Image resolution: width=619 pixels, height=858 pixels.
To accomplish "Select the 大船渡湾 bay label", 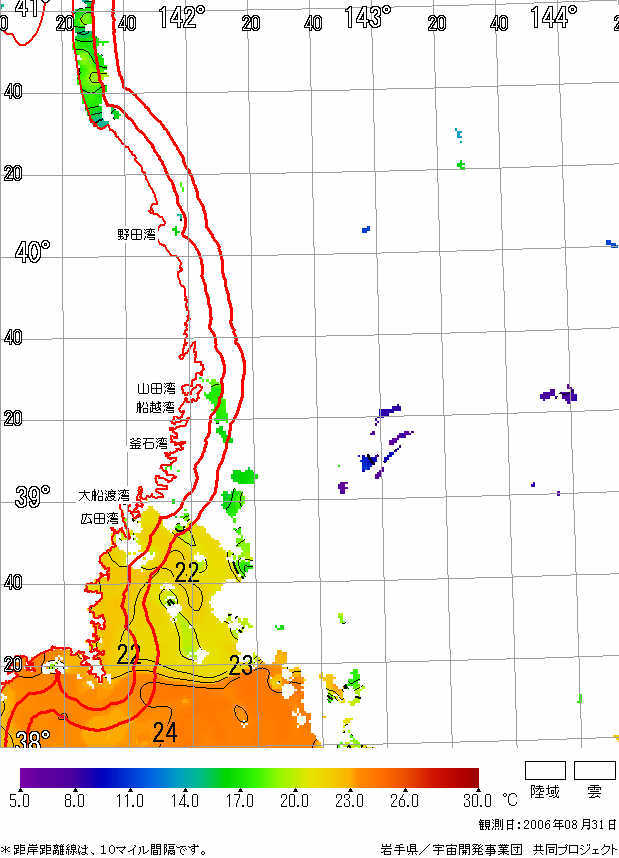I will (x=104, y=496).
